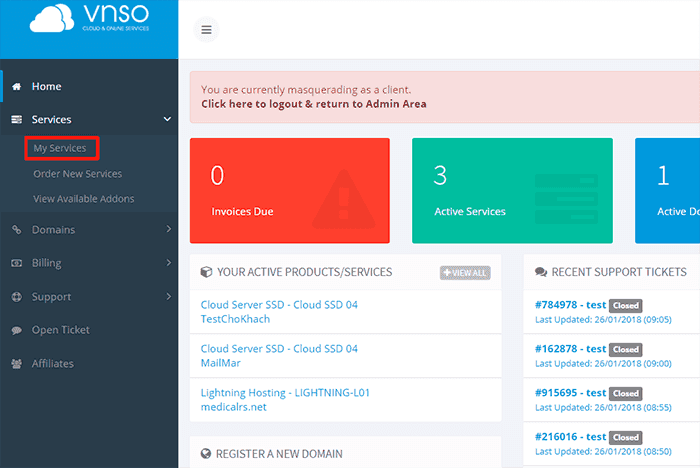Click the chat icon beside Recent Support Tickets
The height and width of the screenshot is (468, 700).
pyautogui.click(x=541, y=272)
